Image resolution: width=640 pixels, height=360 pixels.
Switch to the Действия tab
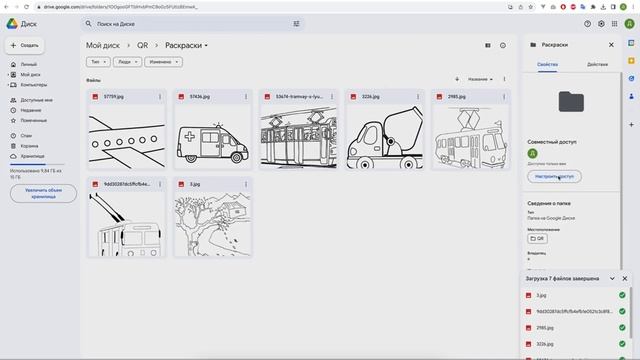597,64
